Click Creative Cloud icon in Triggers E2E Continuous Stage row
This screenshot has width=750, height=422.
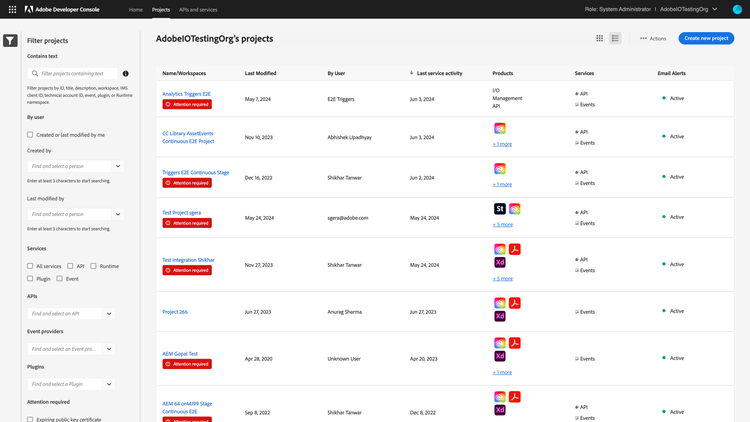click(500, 168)
